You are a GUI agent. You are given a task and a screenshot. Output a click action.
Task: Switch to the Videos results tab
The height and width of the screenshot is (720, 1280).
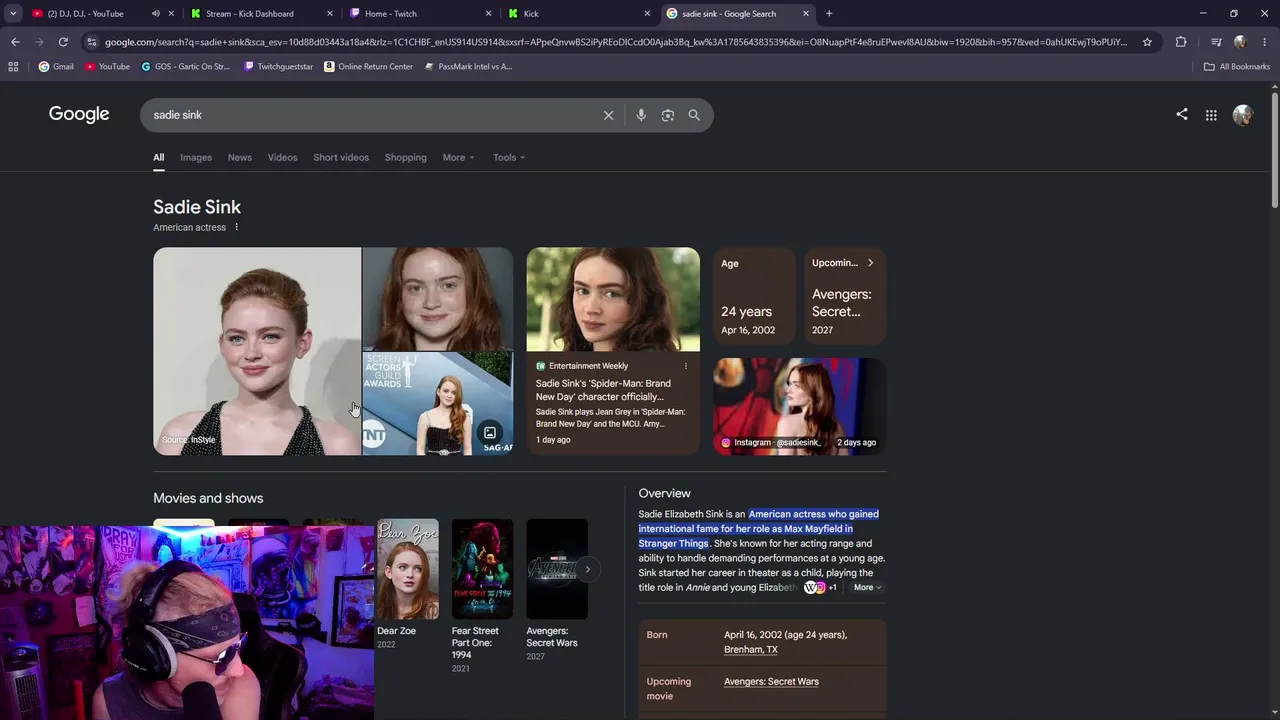pyautogui.click(x=283, y=157)
